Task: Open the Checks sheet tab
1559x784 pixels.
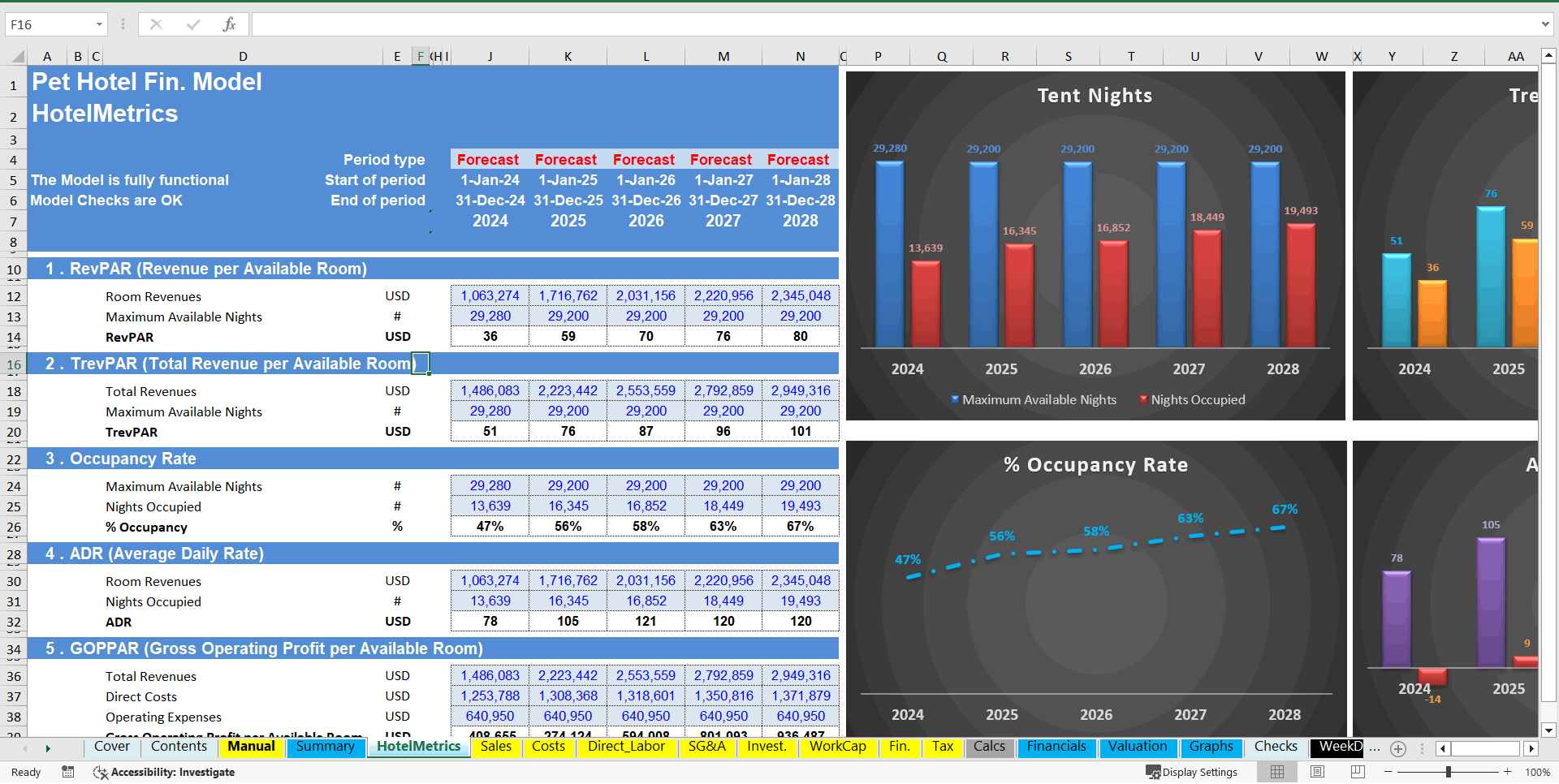Action: (1276, 747)
